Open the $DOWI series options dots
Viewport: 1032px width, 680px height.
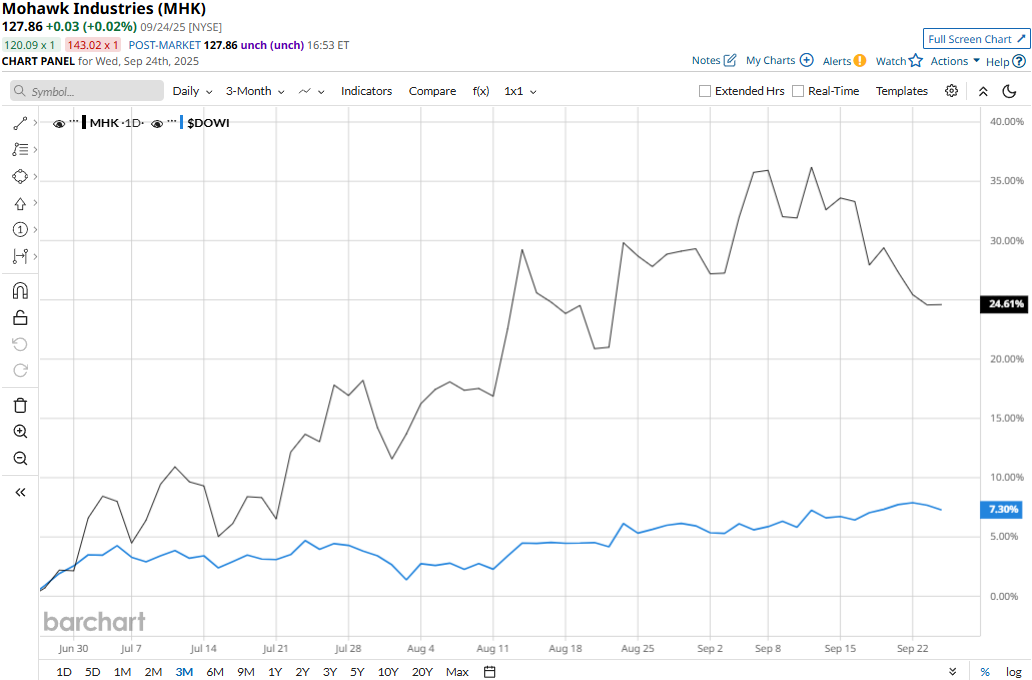[x=172, y=122]
